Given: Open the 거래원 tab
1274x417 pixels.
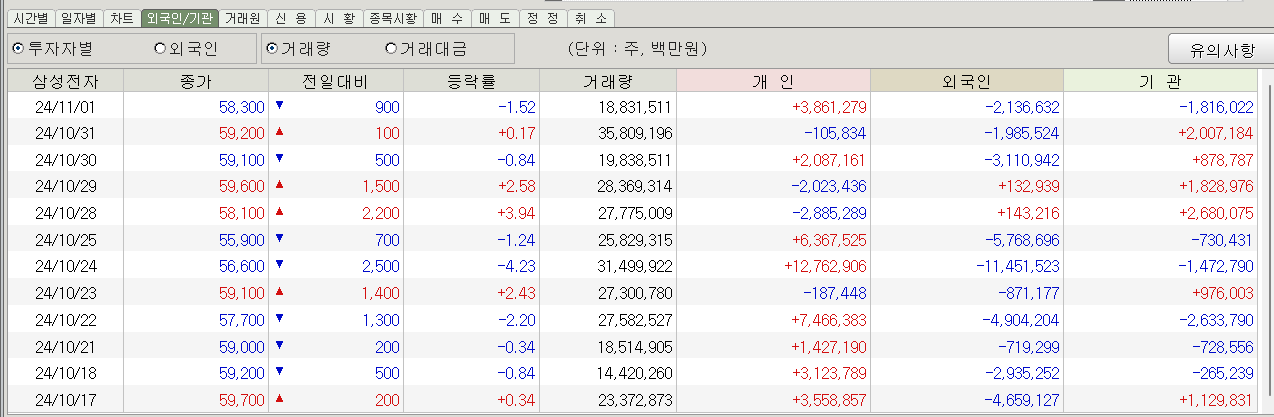Looking at the screenshot, I should 243,18.
